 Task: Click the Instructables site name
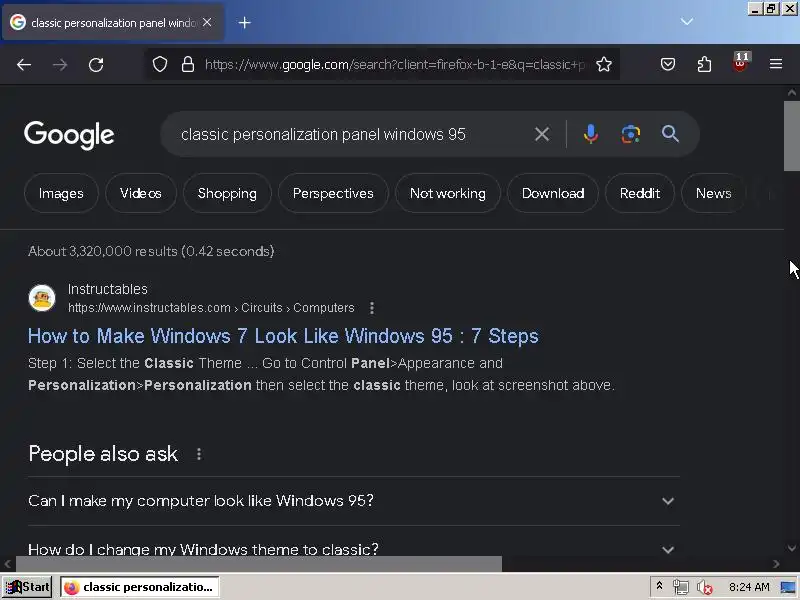click(x=108, y=289)
